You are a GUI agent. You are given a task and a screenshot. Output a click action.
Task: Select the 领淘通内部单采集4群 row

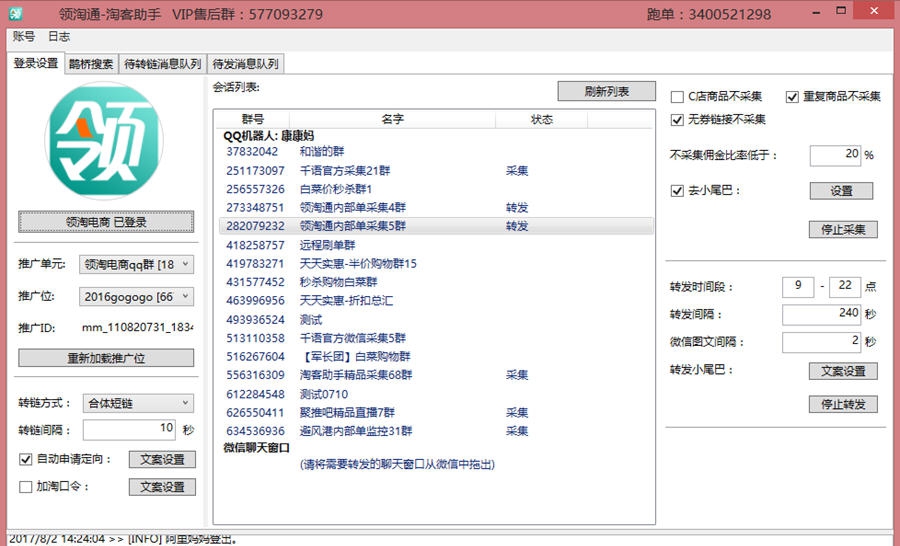(436, 207)
